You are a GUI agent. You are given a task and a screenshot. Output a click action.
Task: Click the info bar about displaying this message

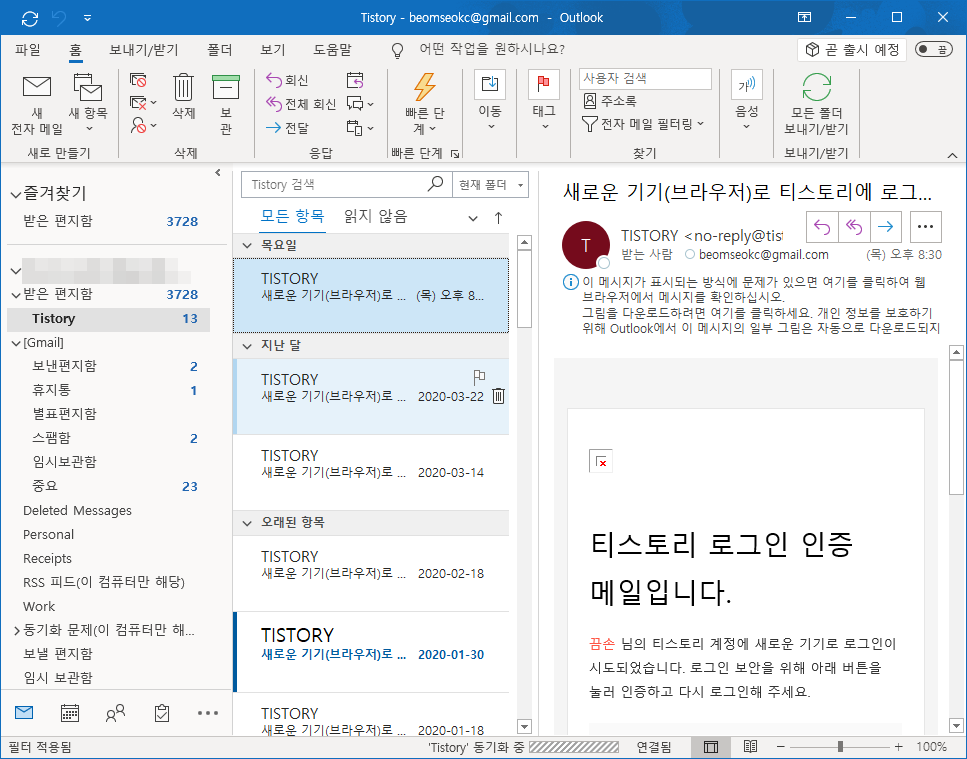tap(752, 306)
